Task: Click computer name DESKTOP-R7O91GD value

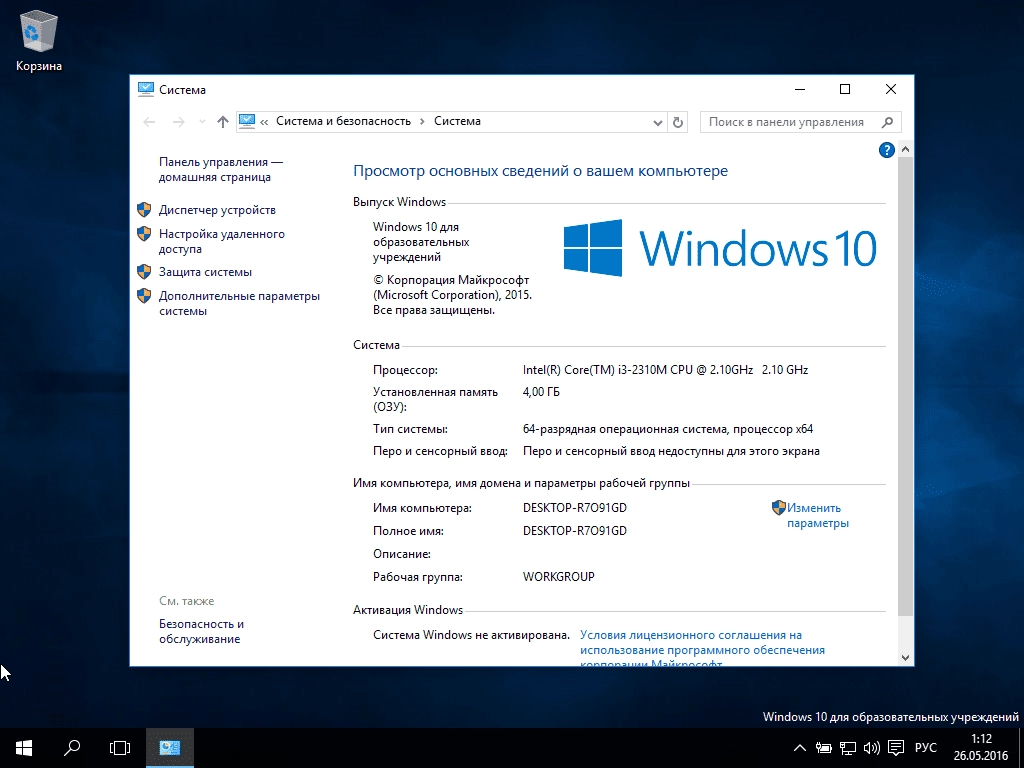Action: pos(575,507)
